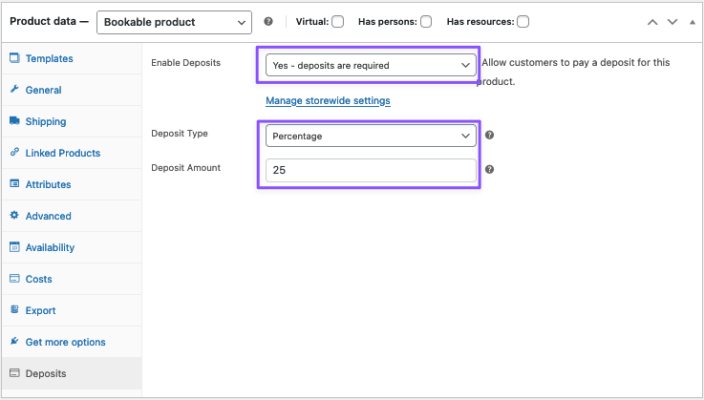Image resolution: width=704 pixels, height=400 pixels.
Task: Click the Availability calendar icon
Action: click(14, 247)
